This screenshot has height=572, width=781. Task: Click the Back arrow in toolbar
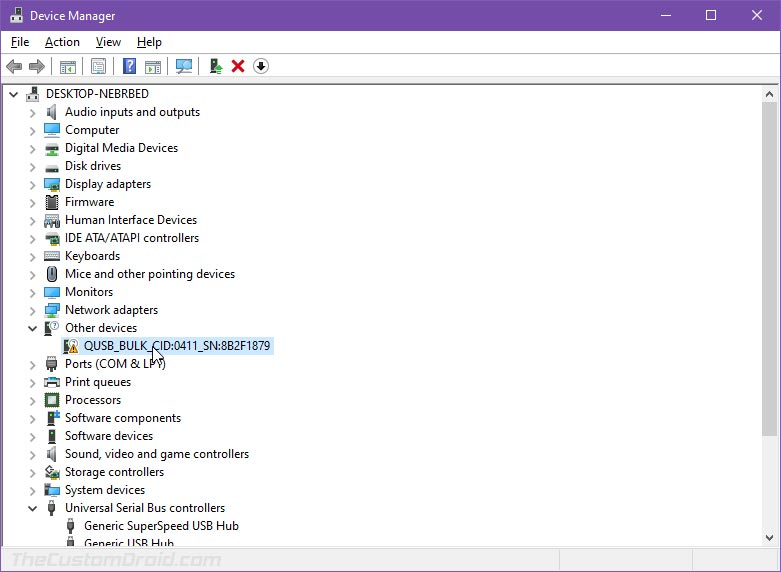(x=14, y=66)
